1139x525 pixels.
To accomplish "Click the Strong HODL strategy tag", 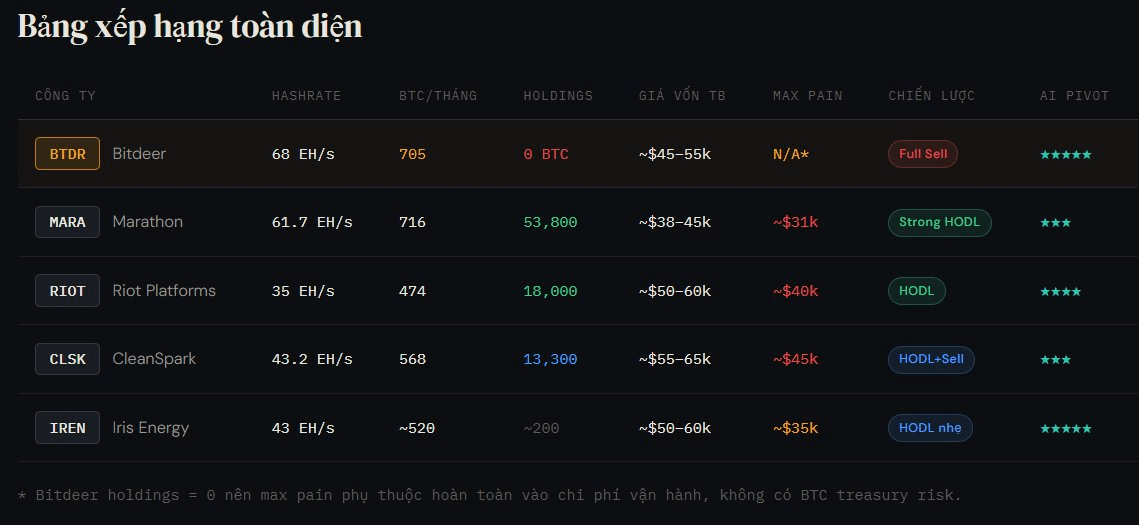I will [x=939, y=222].
